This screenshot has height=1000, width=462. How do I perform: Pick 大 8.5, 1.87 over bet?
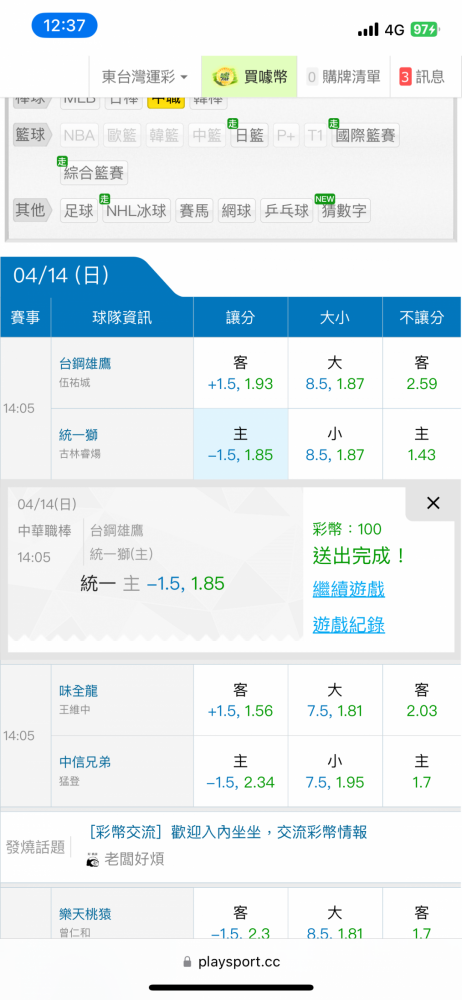click(335, 373)
